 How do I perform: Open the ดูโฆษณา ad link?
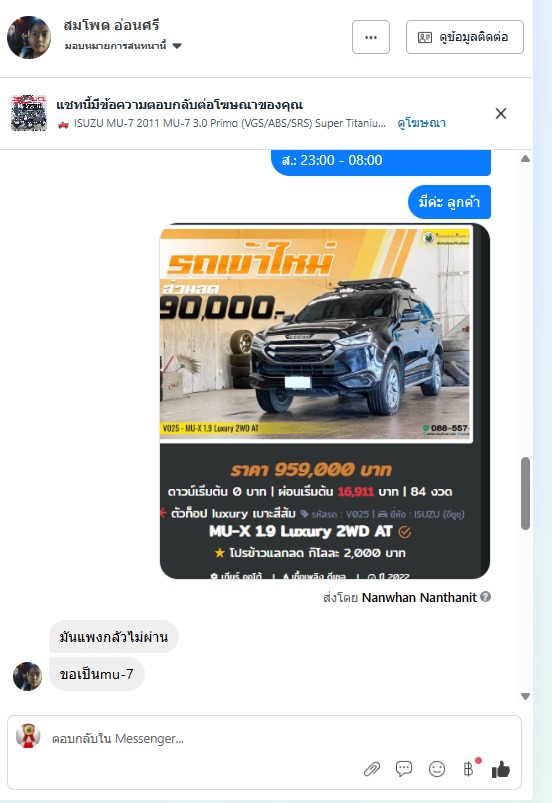pyautogui.click(x=421, y=123)
